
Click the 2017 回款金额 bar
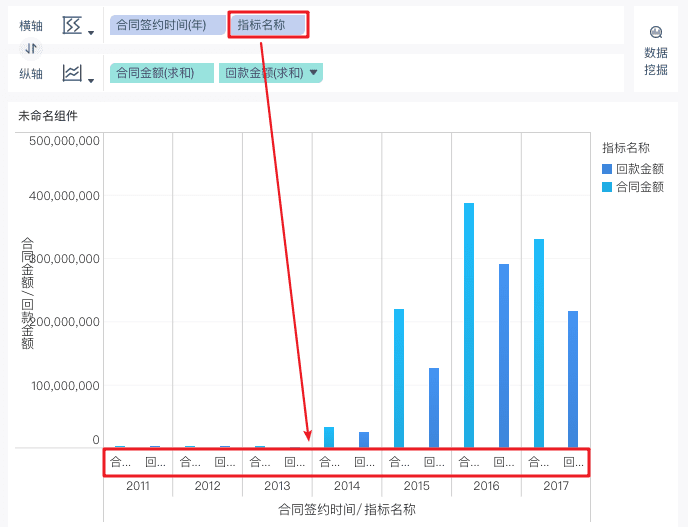click(573, 379)
